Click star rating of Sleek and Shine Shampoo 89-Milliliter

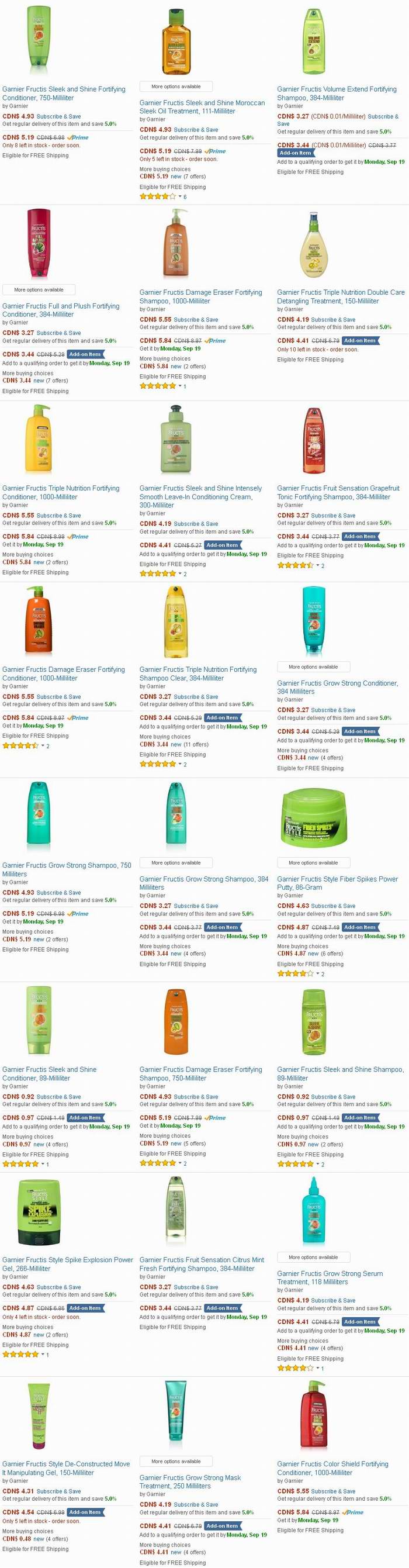click(295, 1163)
